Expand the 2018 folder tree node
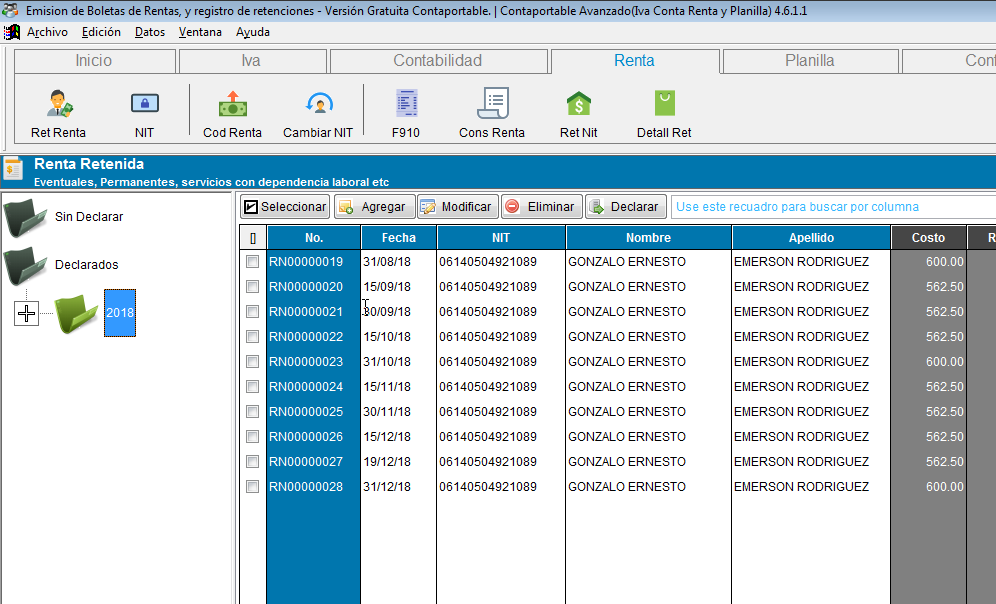This screenshot has width=996, height=604. [27, 314]
